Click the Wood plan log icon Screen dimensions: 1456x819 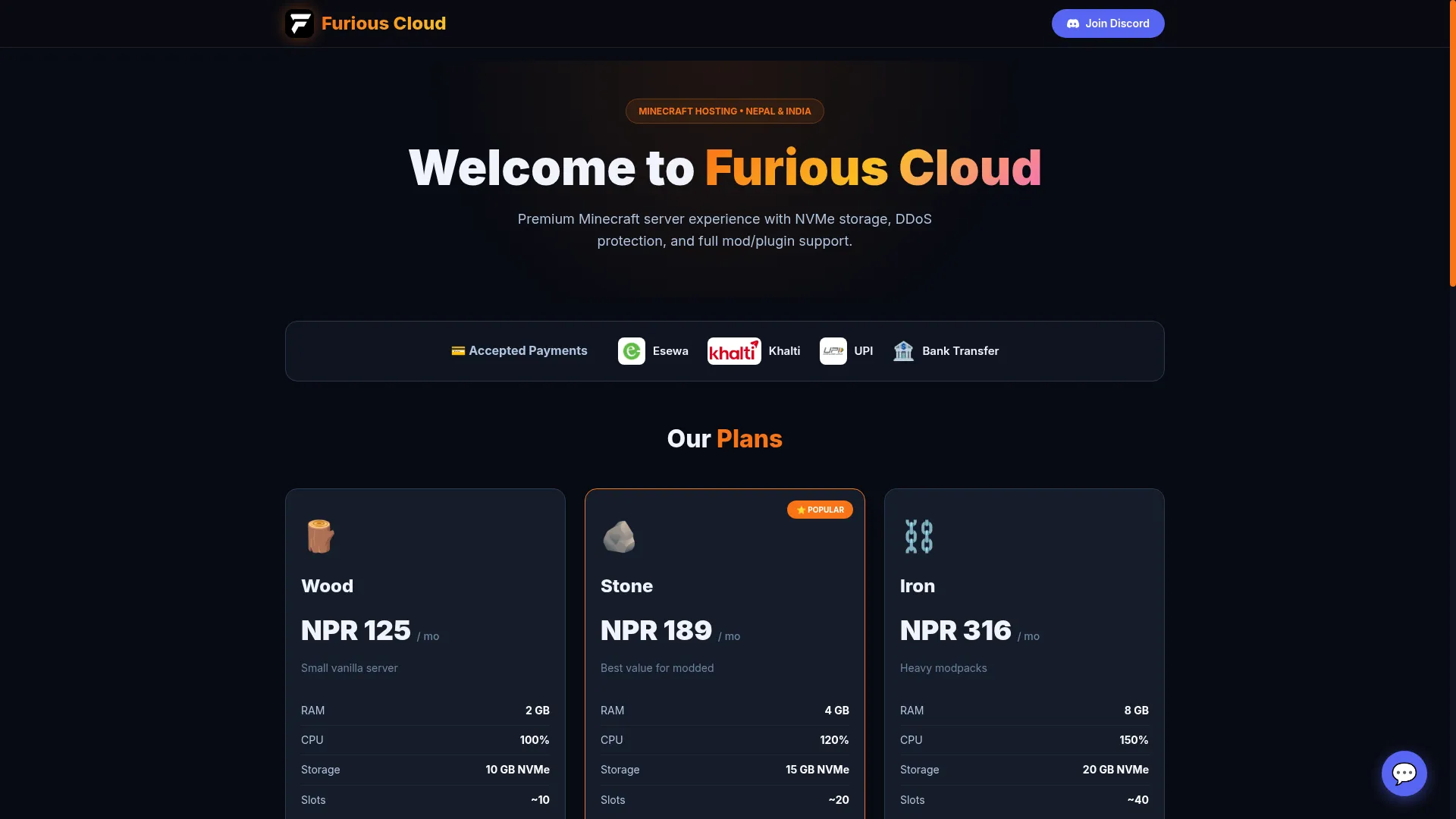point(320,536)
